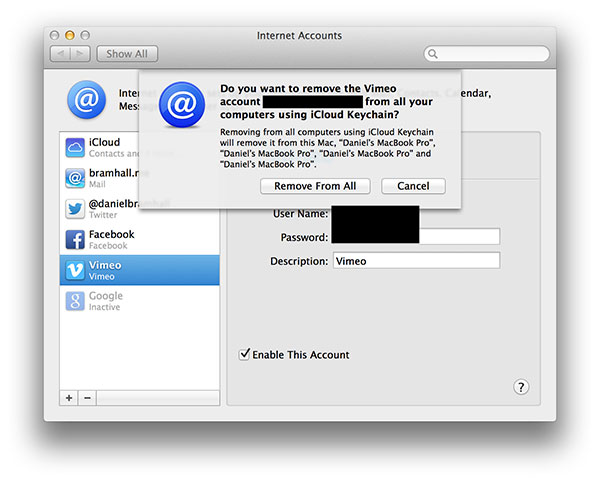Click the iCloud cloud icon in accounts list
Image resolution: width=600 pixels, height=482 pixels.
tap(75, 148)
